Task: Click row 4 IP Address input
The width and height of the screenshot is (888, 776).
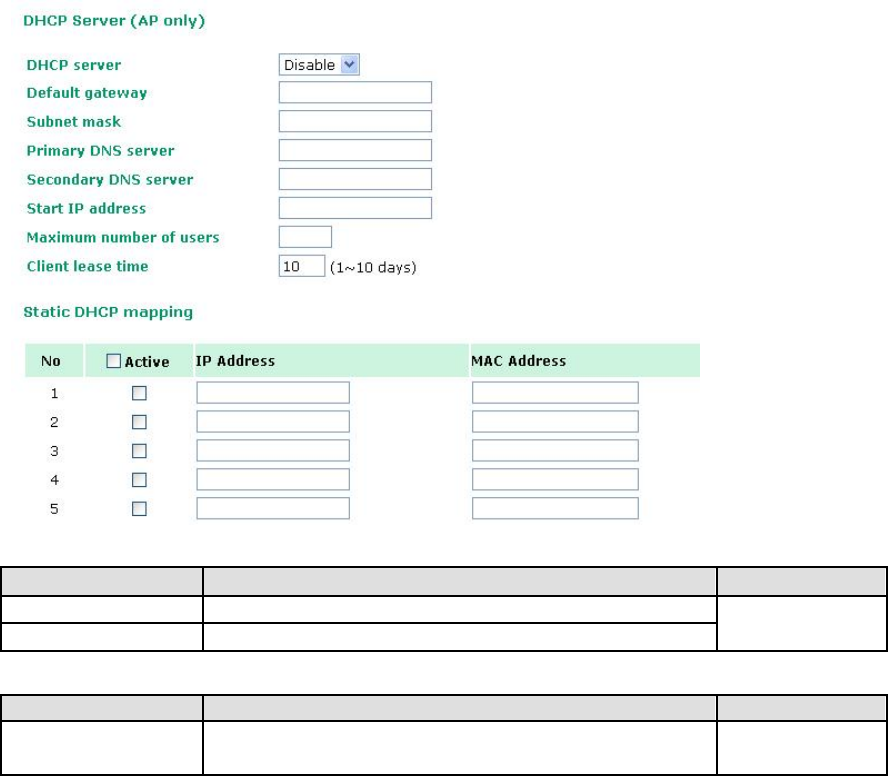Action: pyautogui.click(x=273, y=479)
